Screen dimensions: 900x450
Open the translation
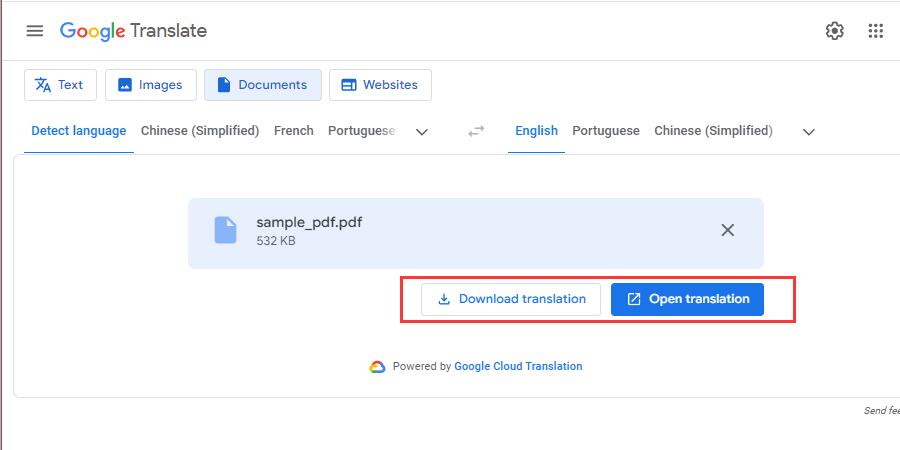coord(687,299)
